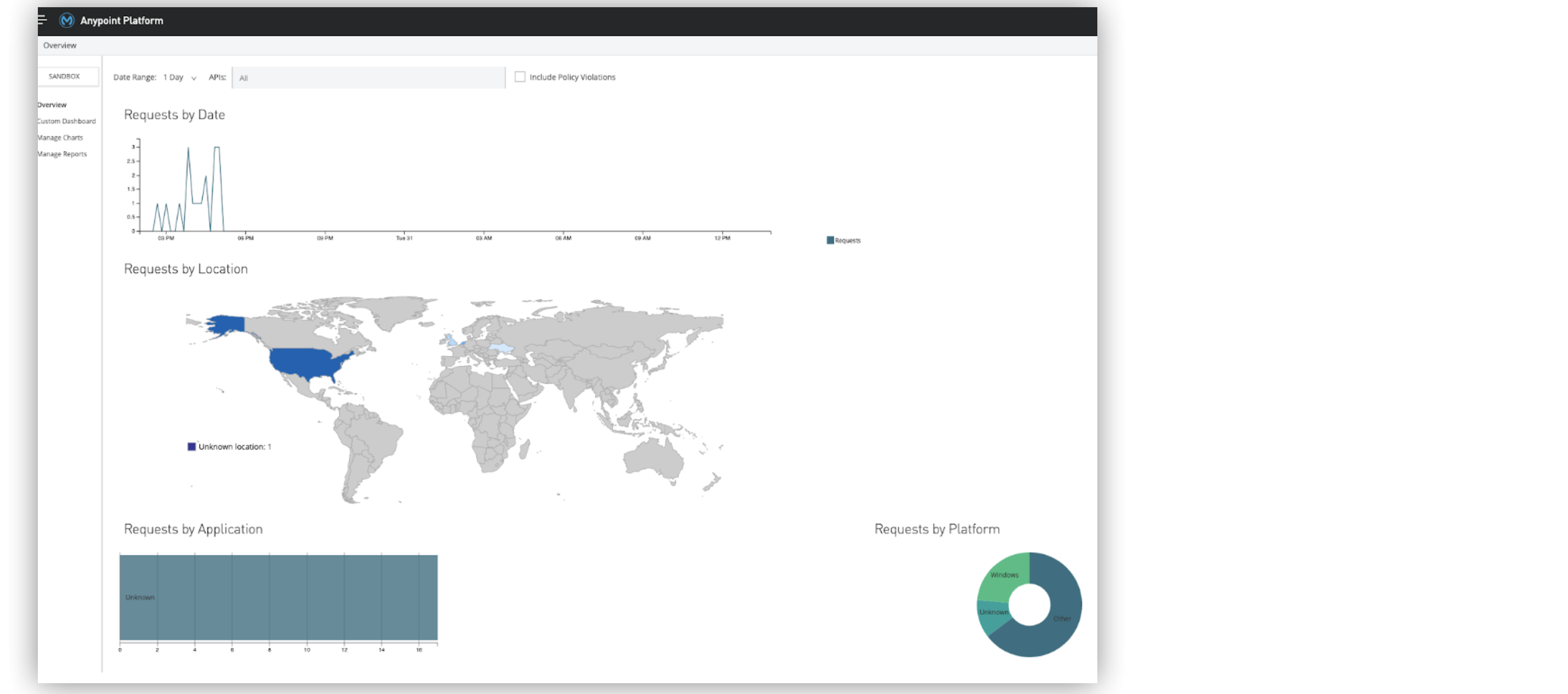Select Overview in the left sidebar
This screenshot has width=1568, height=694.
tap(52, 105)
